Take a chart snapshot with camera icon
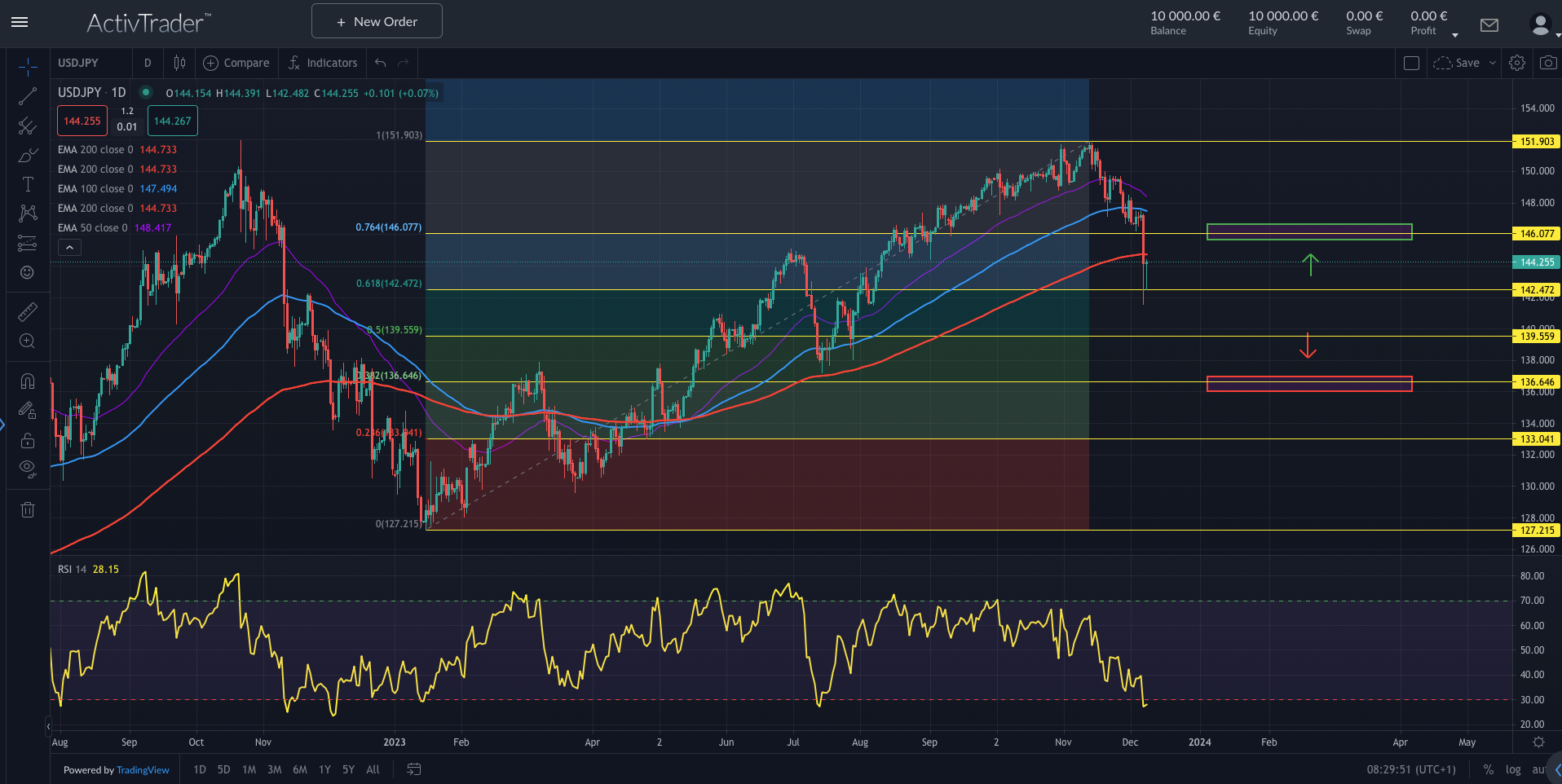1562x784 pixels. coord(1546,62)
